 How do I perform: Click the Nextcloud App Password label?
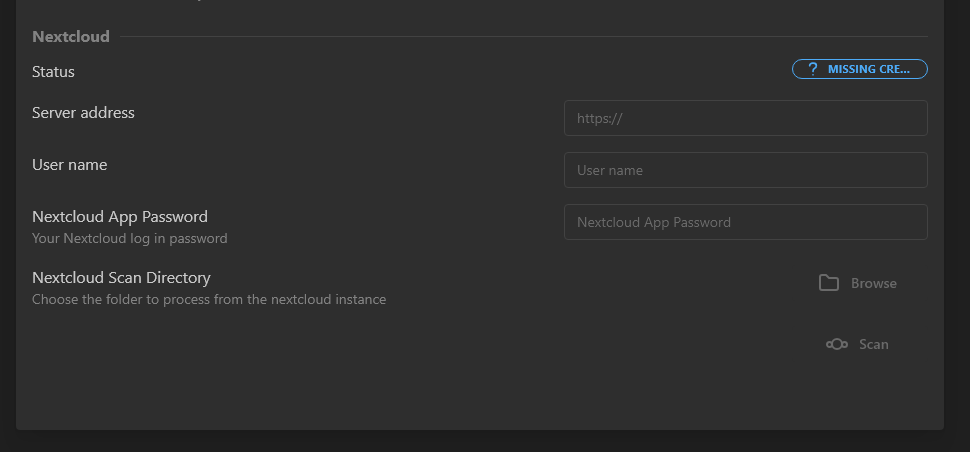pyautogui.click(x=120, y=216)
